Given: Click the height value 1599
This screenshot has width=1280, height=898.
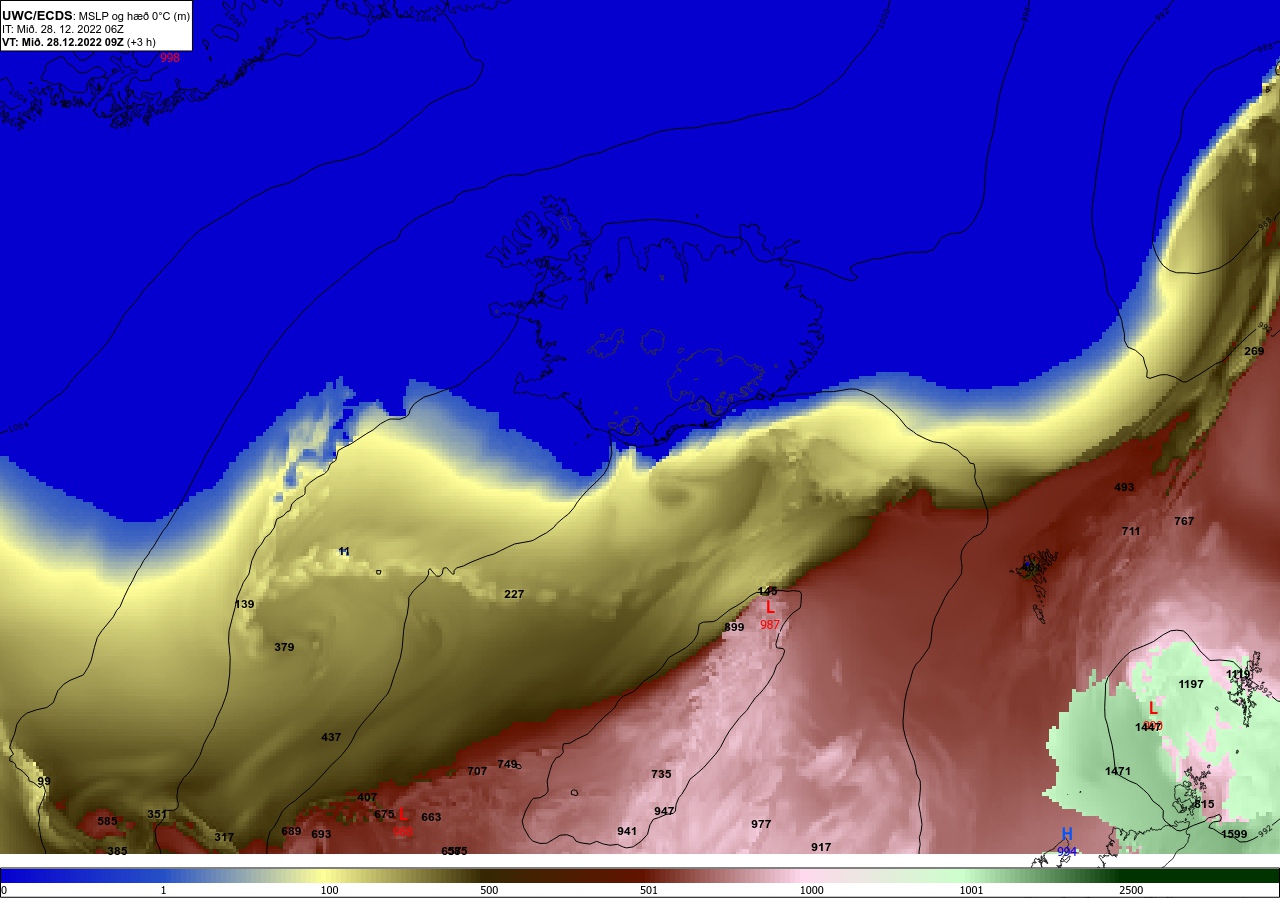Looking at the screenshot, I should click(1234, 834).
